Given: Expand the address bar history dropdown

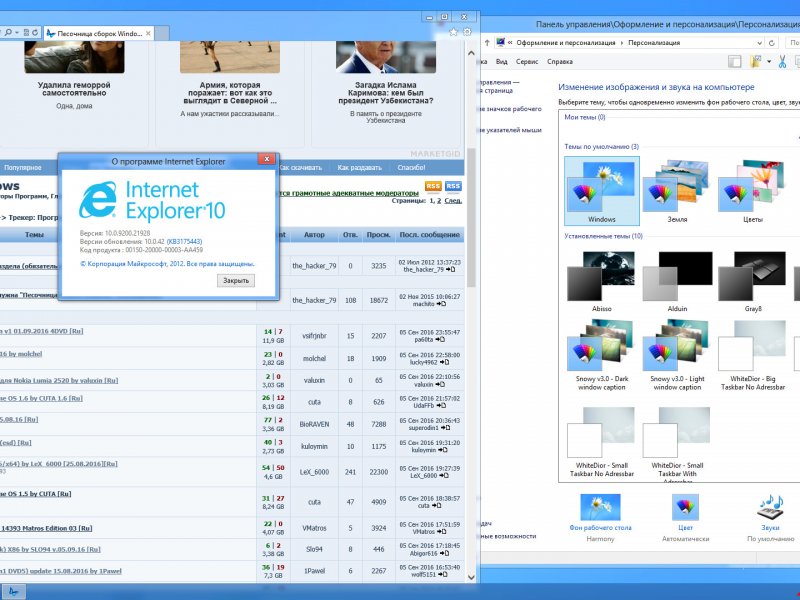Looking at the screenshot, I should [759, 43].
